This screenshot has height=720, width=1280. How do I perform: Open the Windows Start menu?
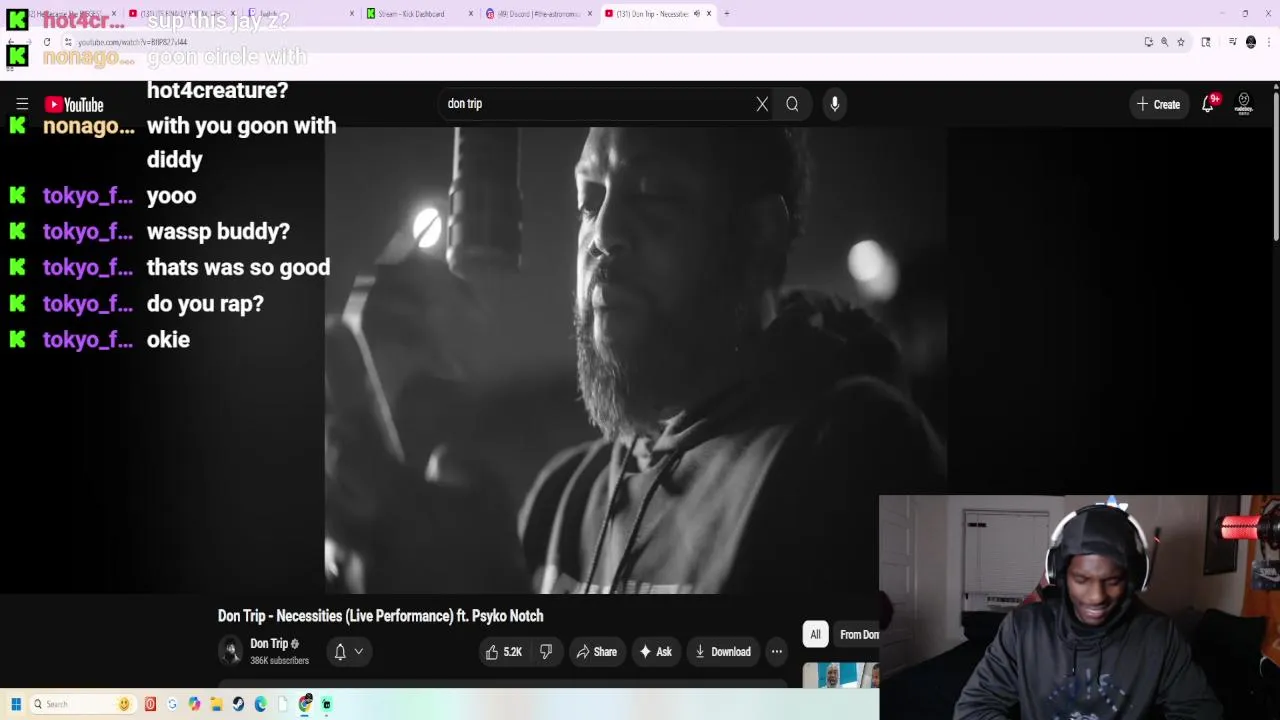click(x=16, y=704)
